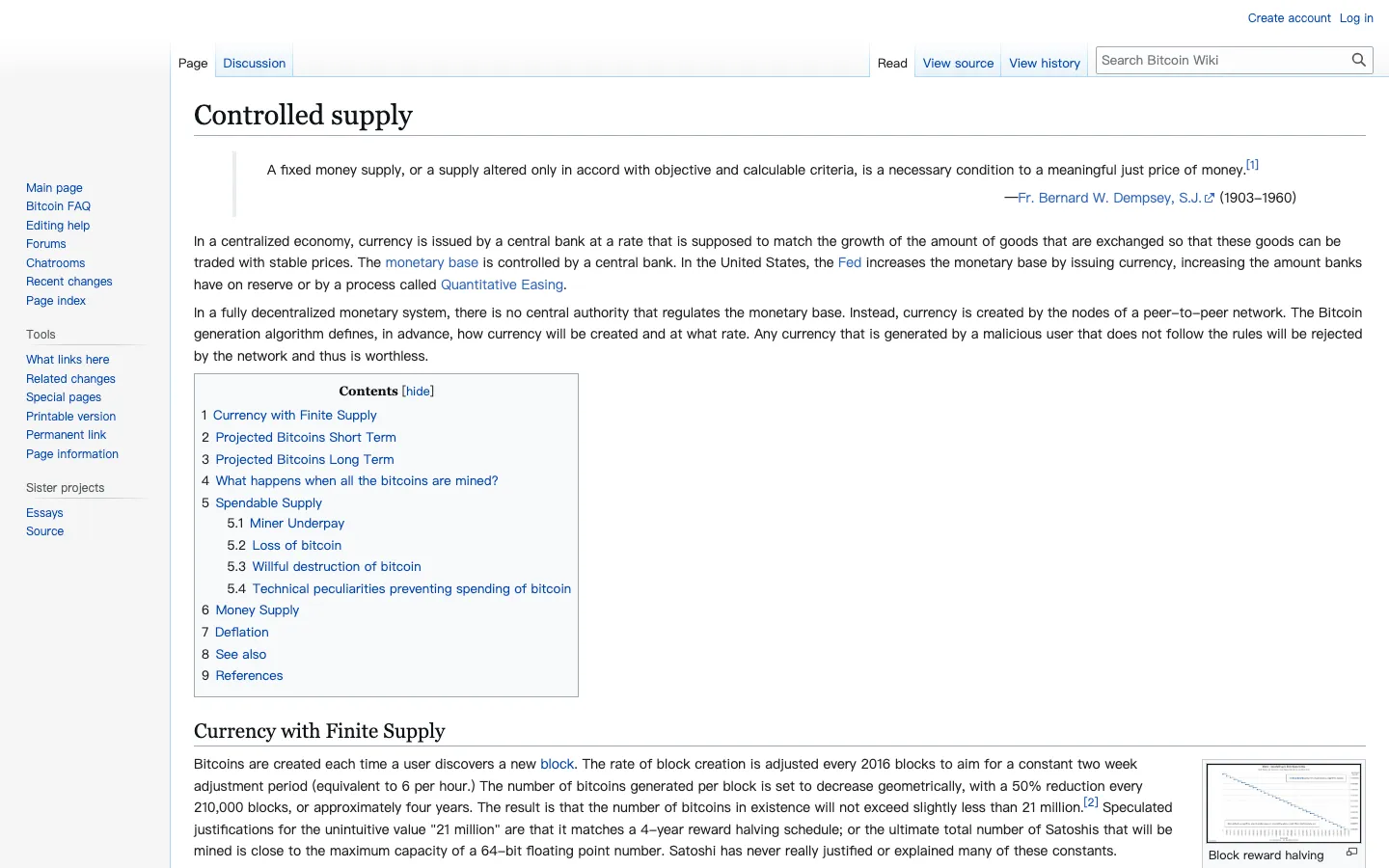The width and height of the screenshot is (1389, 868).
Task: Open Bitcoin FAQ sidebar link
Action: (x=58, y=206)
